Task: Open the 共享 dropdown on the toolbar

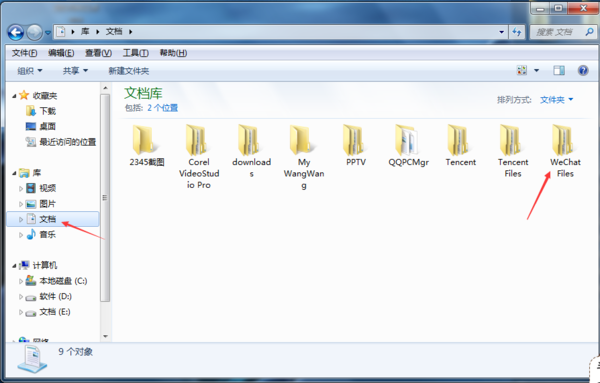Action: pyautogui.click(x=75, y=71)
